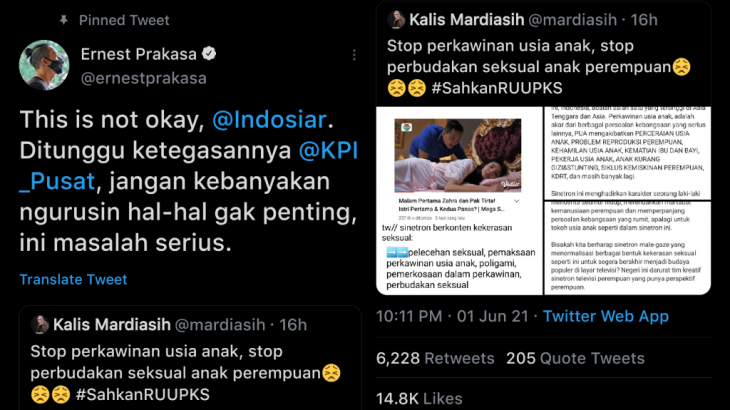Image resolution: width=730 pixels, height=410 pixels.
Task: Open the #SahkanRUUPKS hashtag in the quoted tweet
Action: pyautogui.click(x=143, y=395)
